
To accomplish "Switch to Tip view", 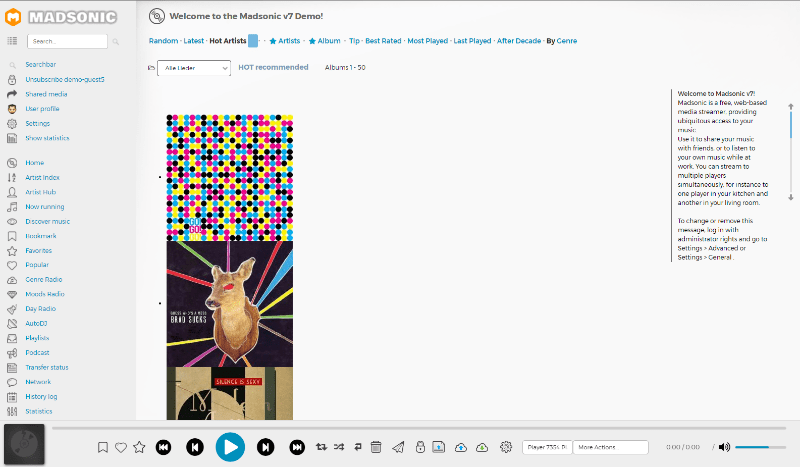I will click(x=354, y=41).
